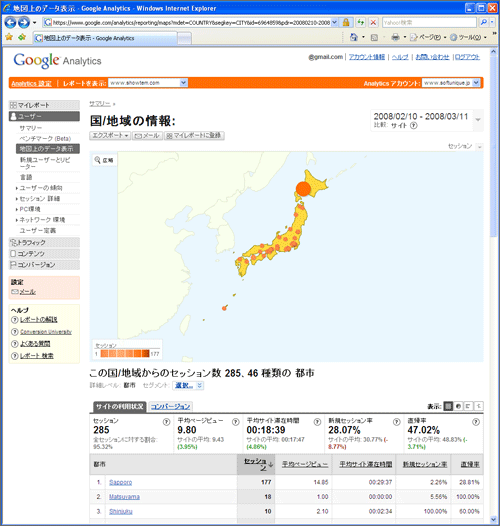
Task: Open the エクスポート export dropdown
Action: pyautogui.click(x=110, y=136)
